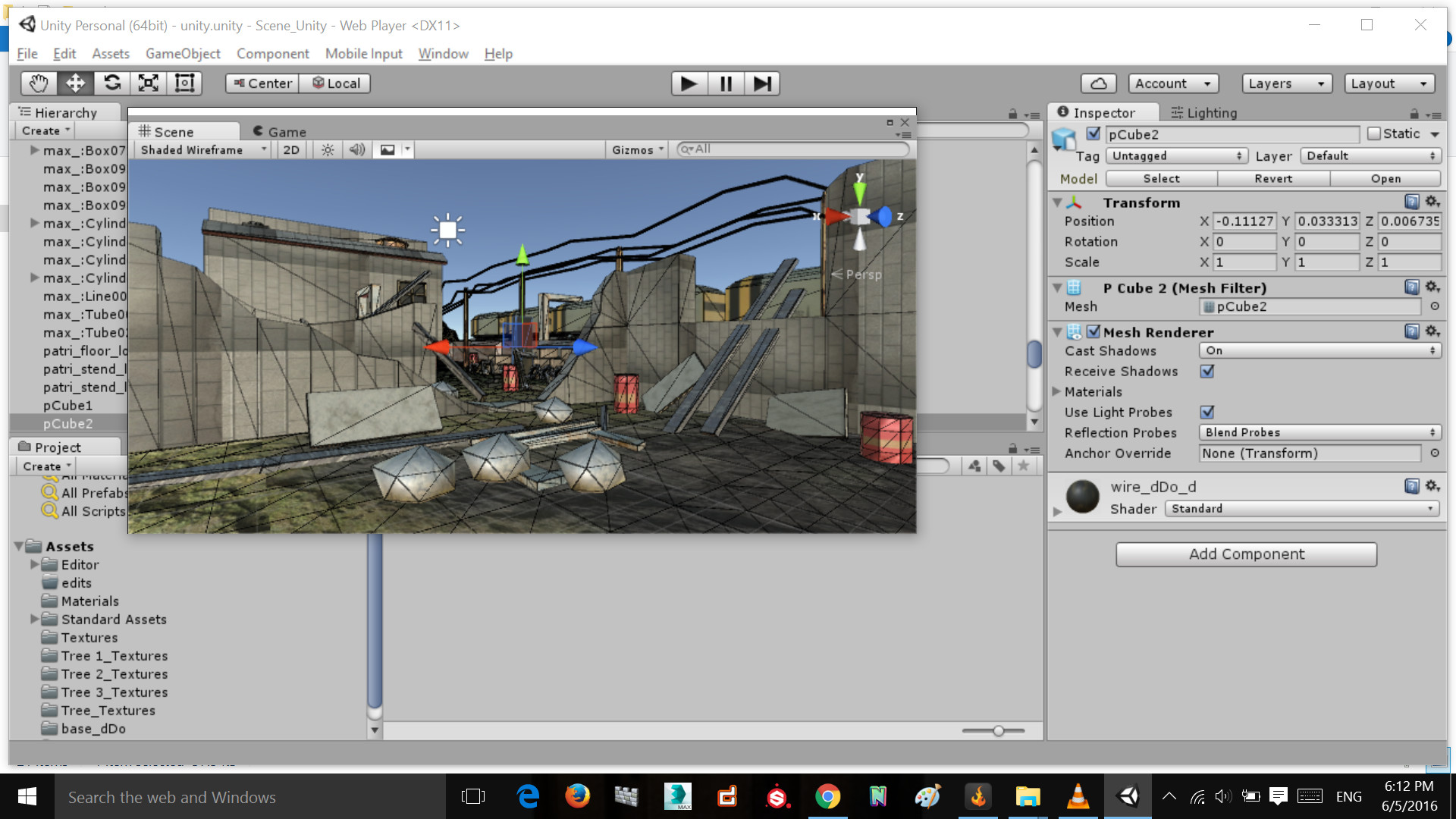This screenshot has height=819, width=1456.
Task: Click the Add Component button
Action: pyautogui.click(x=1246, y=554)
